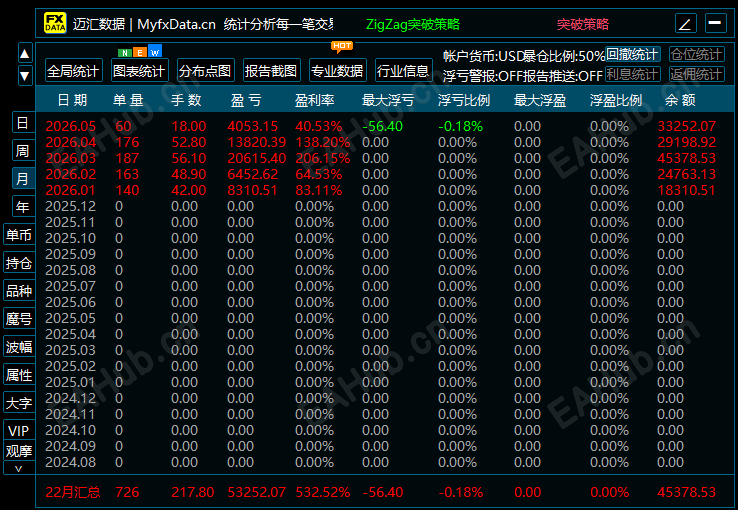Open 返佣统计 rebate statistics

click(x=696, y=74)
